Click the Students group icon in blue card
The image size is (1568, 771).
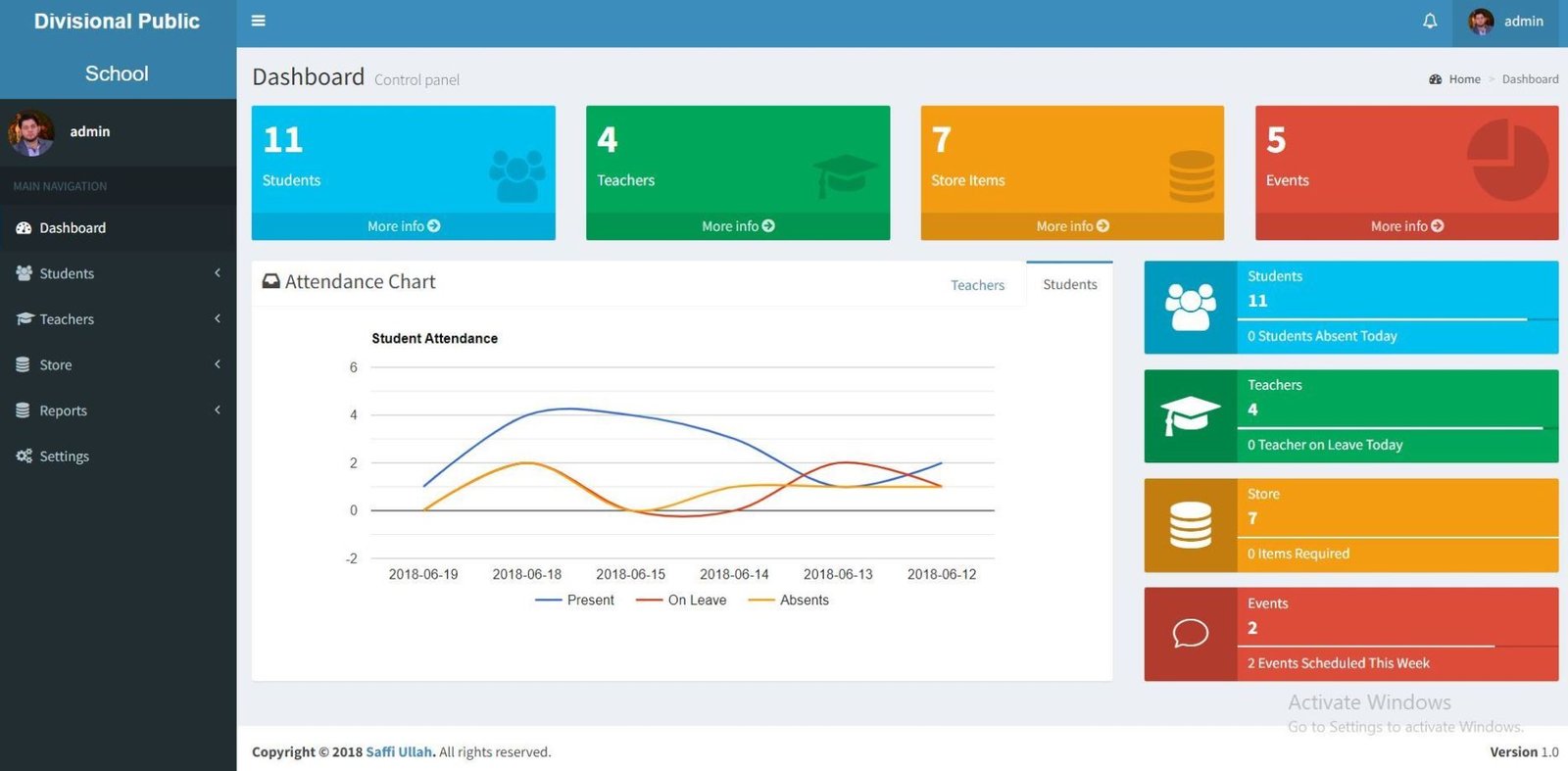coord(516,175)
